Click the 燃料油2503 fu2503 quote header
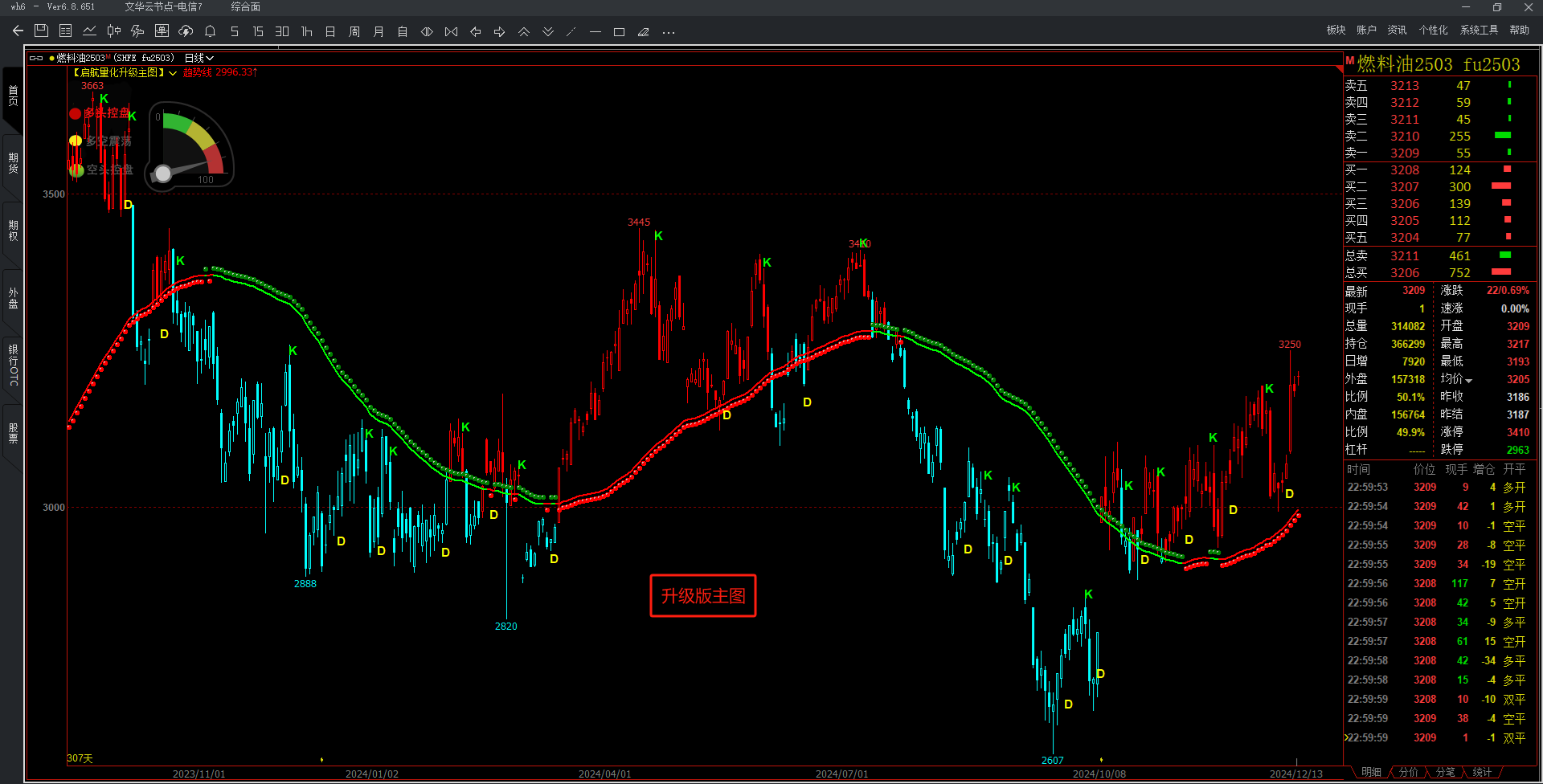Screen dimensions: 1543x784 click(x=1439, y=64)
